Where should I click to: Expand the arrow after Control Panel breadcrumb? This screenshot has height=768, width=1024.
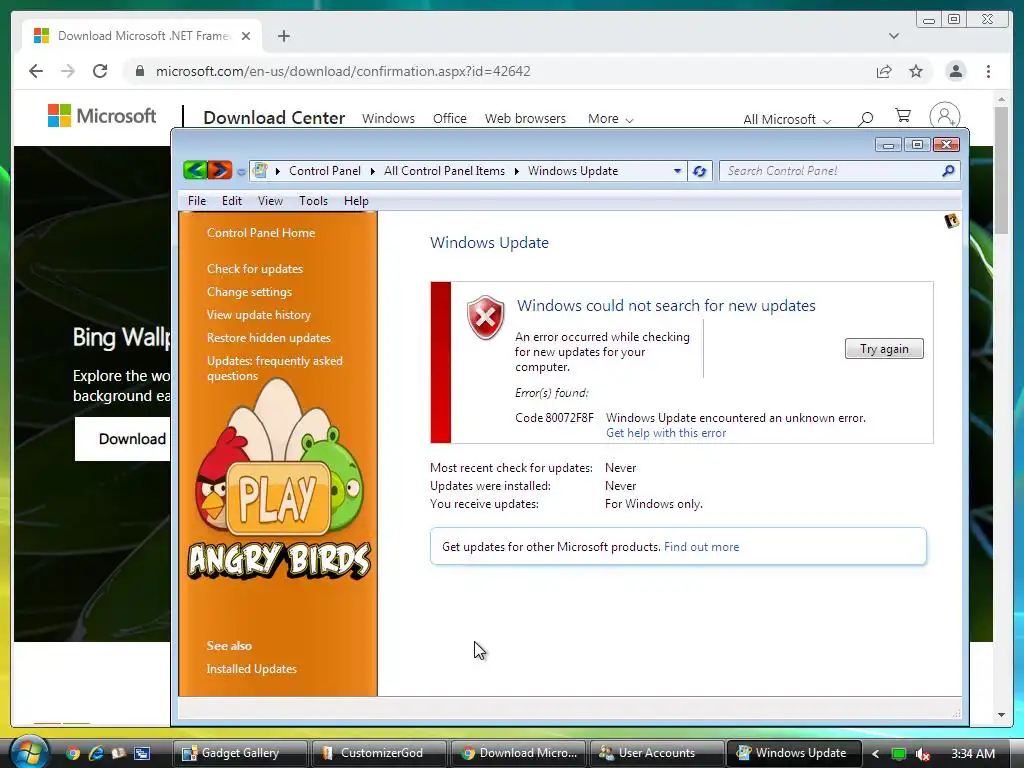tap(372, 171)
